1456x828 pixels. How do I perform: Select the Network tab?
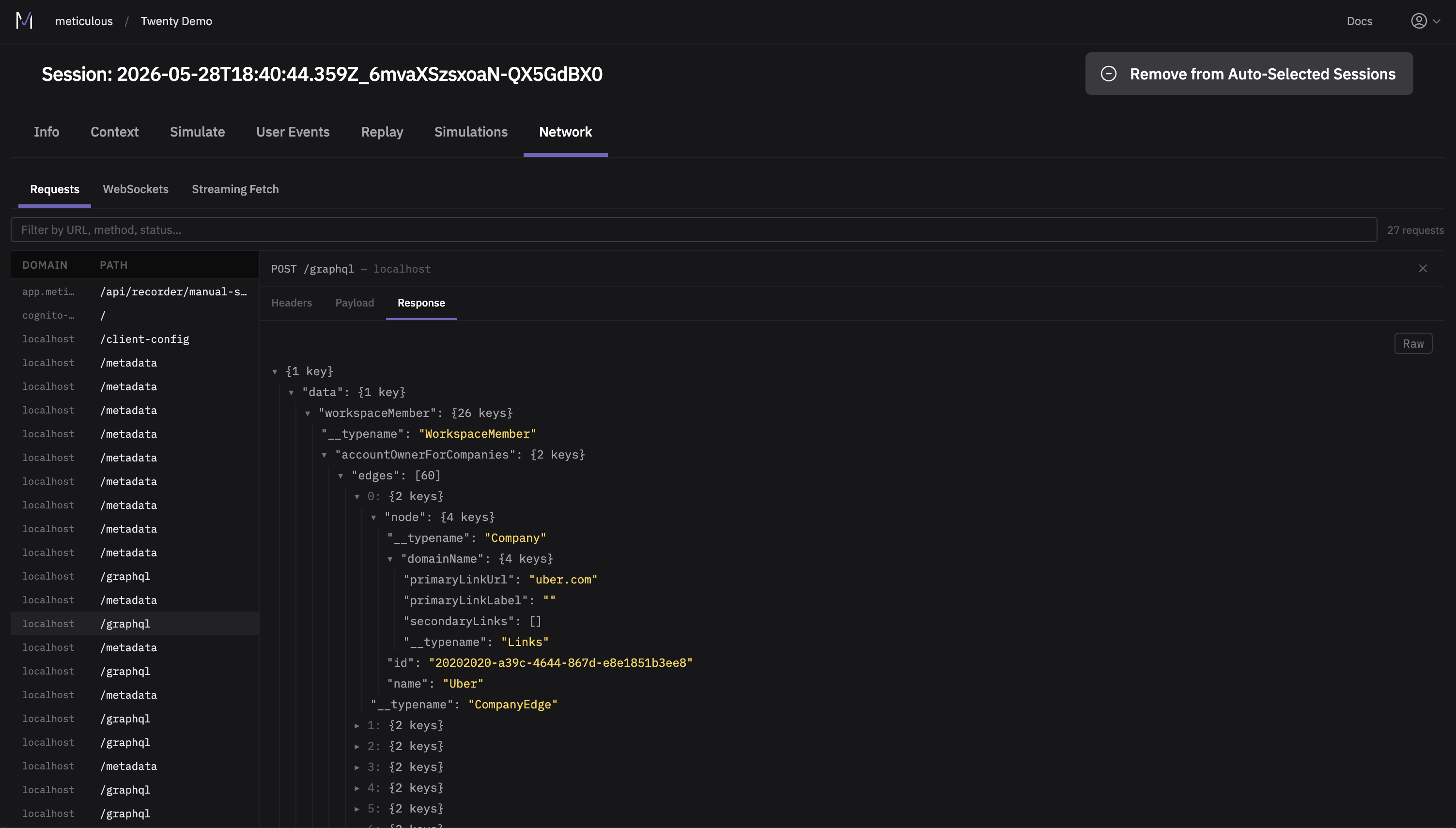click(x=565, y=132)
